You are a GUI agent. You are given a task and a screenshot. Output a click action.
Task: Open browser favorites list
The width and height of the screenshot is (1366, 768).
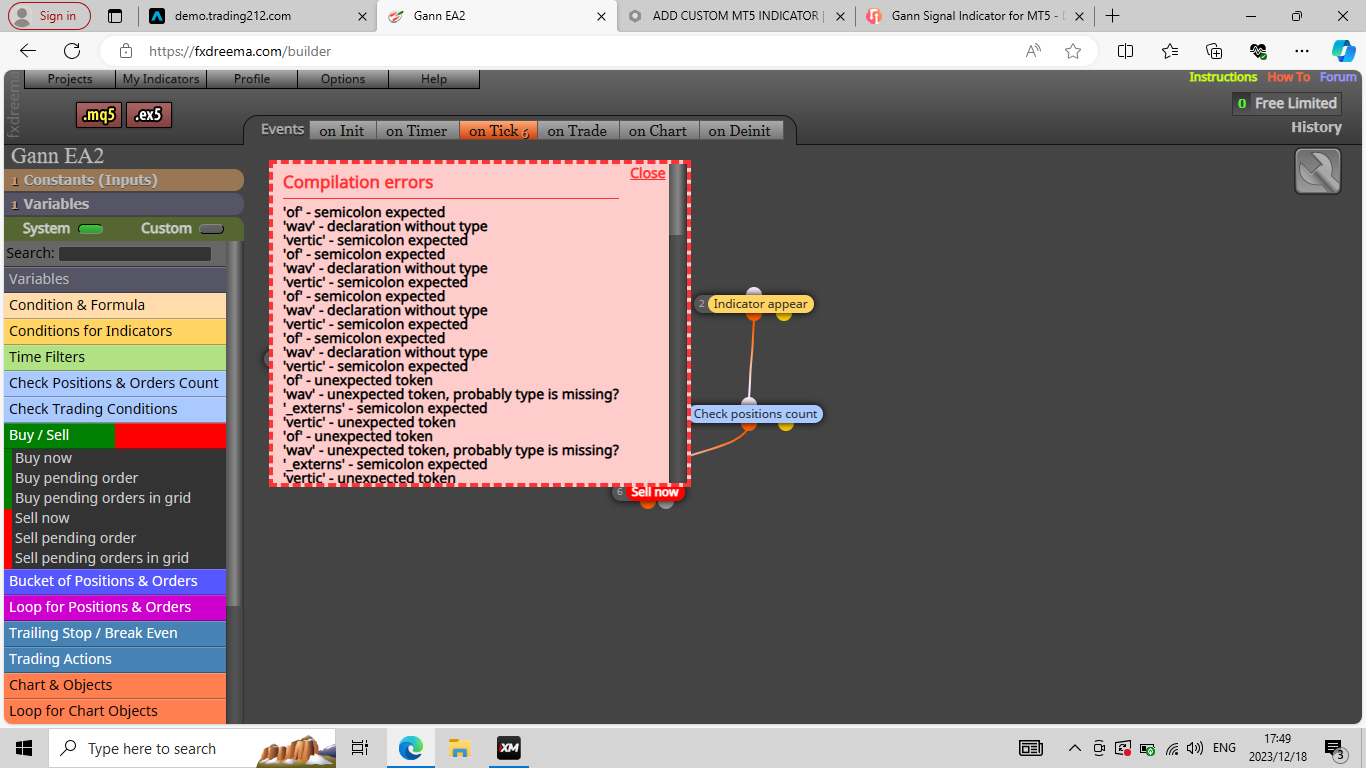point(1170,51)
